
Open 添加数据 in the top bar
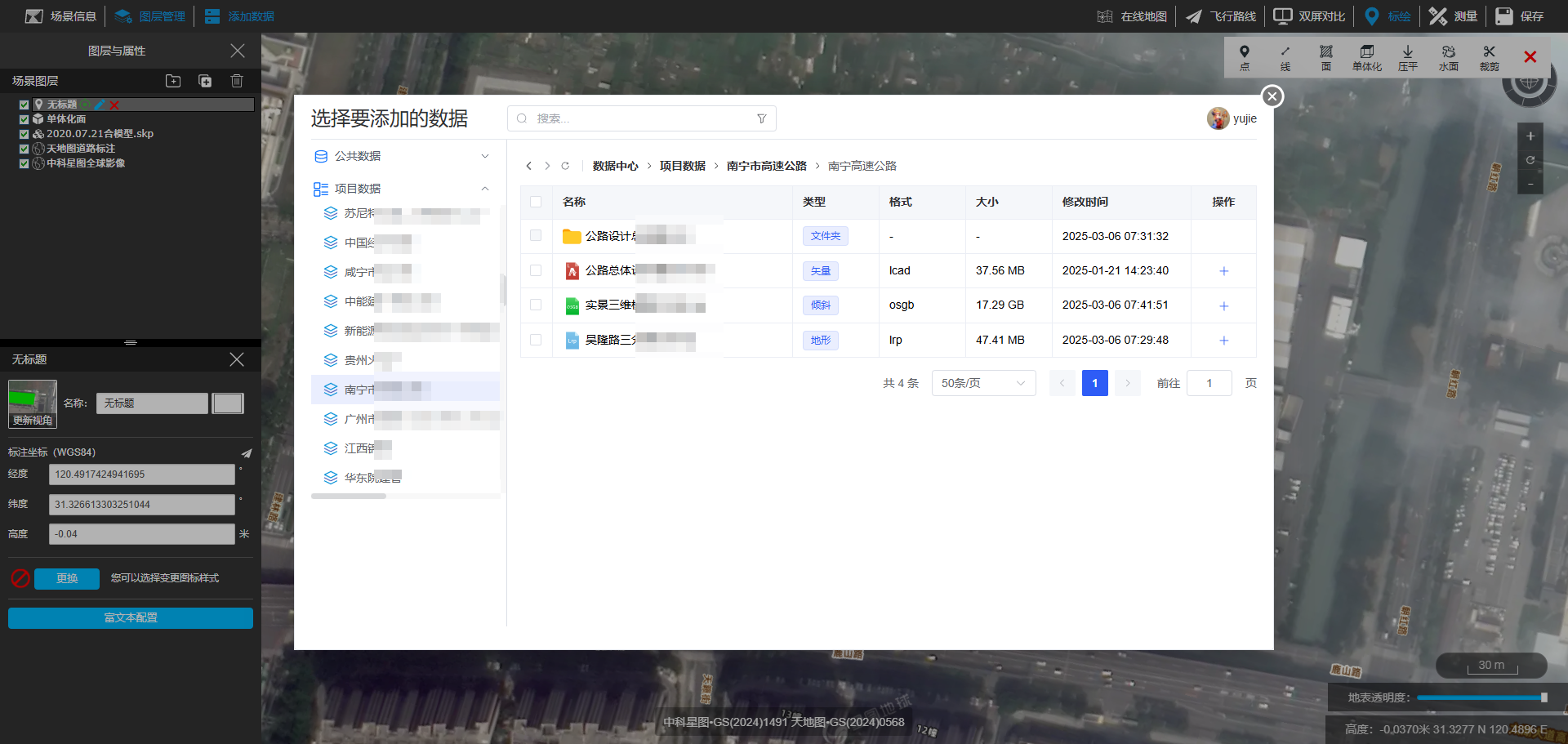click(x=239, y=16)
